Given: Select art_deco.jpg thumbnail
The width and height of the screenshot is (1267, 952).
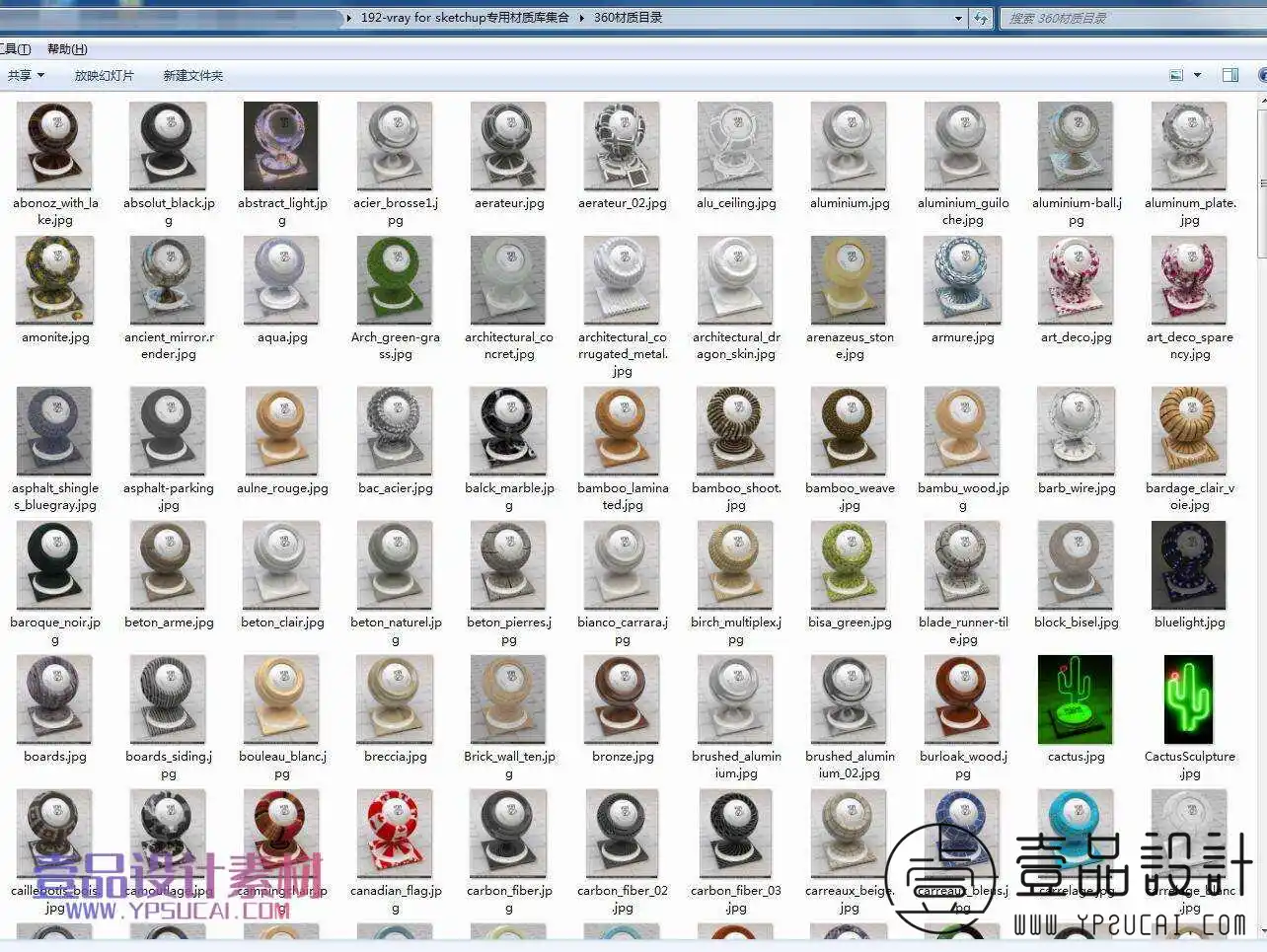Looking at the screenshot, I should [1076, 280].
